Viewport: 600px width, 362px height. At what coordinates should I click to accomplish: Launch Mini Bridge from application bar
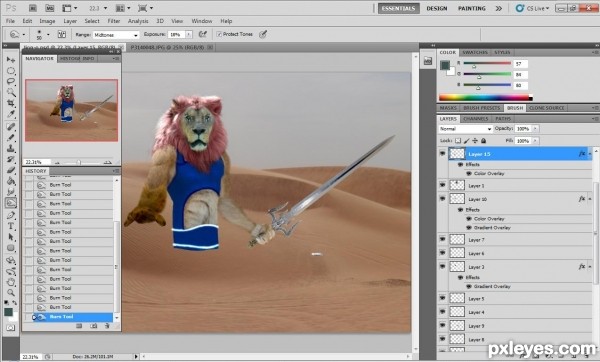click(x=49, y=8)
